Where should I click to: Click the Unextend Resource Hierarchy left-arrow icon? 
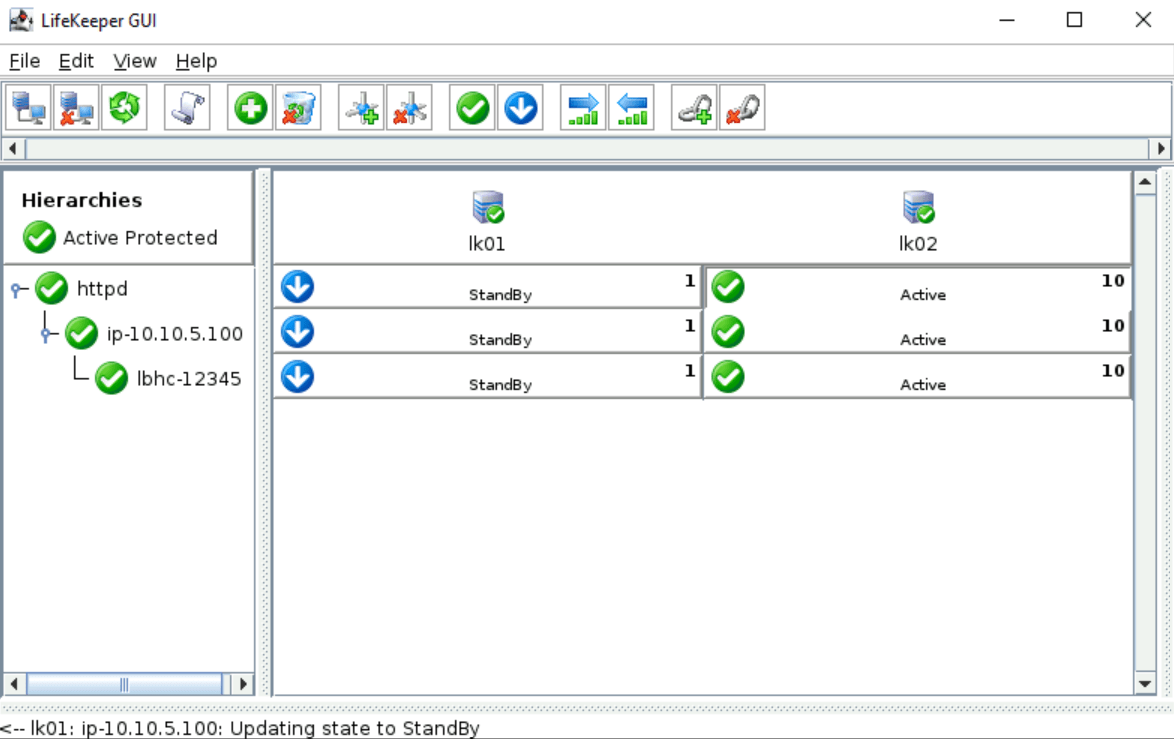pyautogui.click(x=631, y=109)
